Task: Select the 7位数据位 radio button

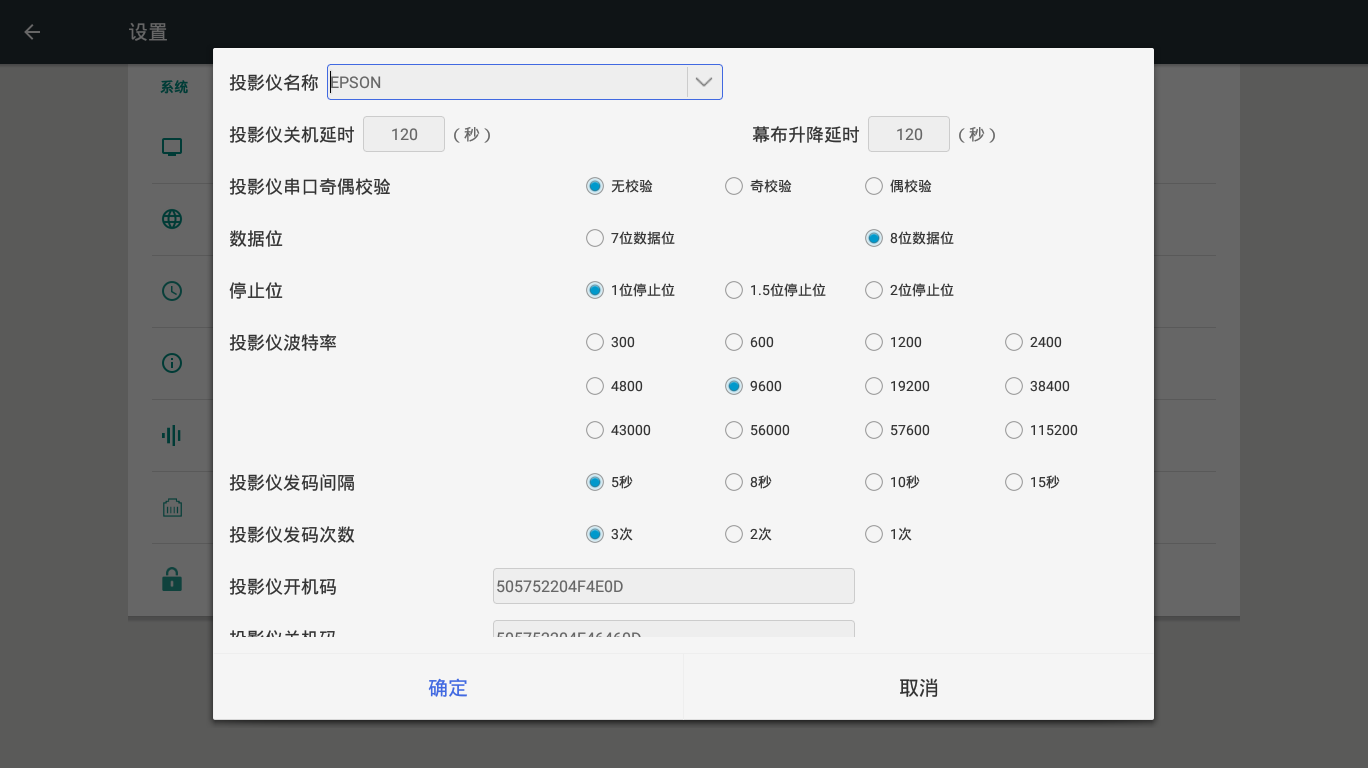Action: tap(595, 238)
